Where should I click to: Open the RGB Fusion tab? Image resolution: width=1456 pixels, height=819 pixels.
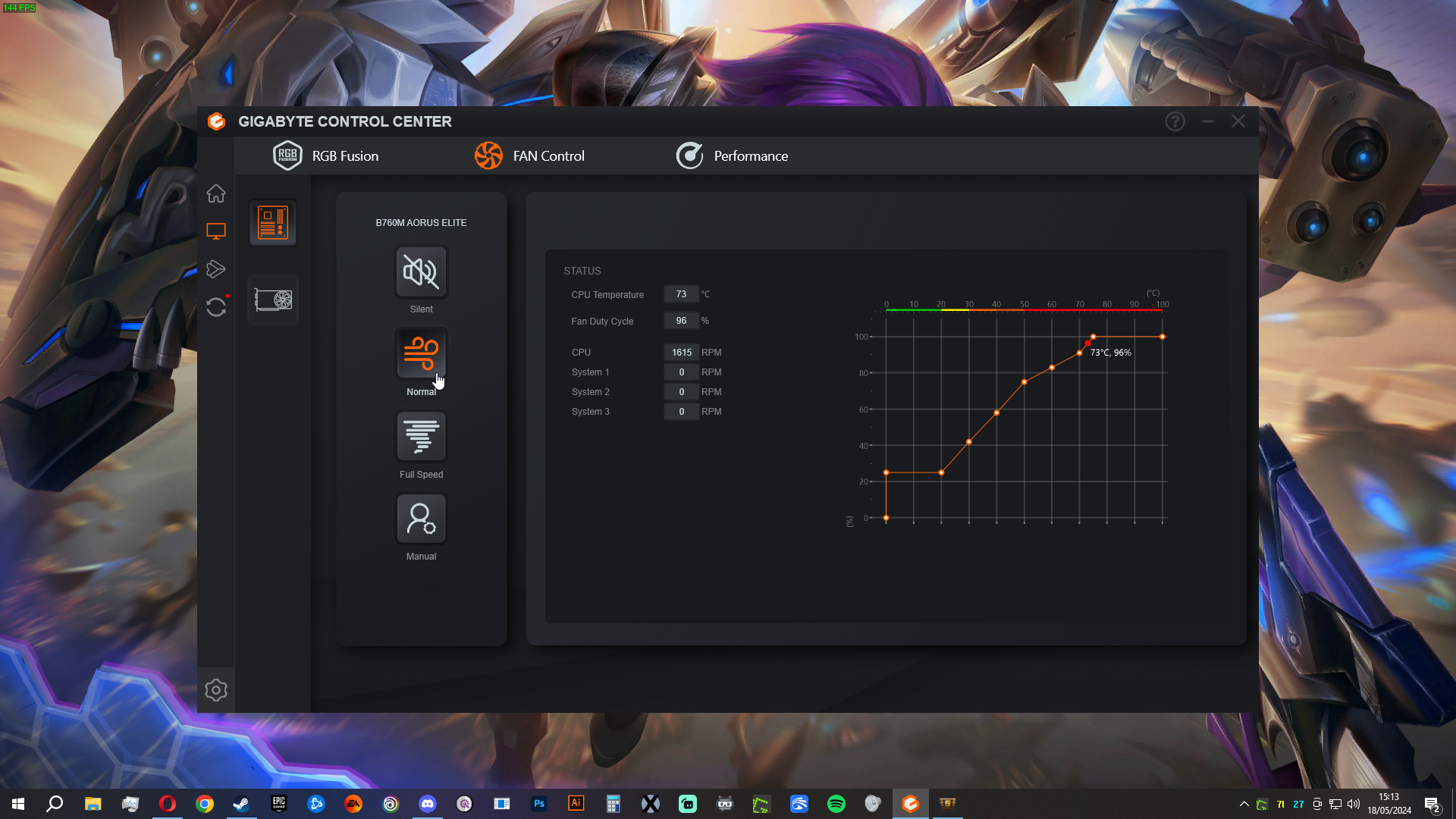326,155
